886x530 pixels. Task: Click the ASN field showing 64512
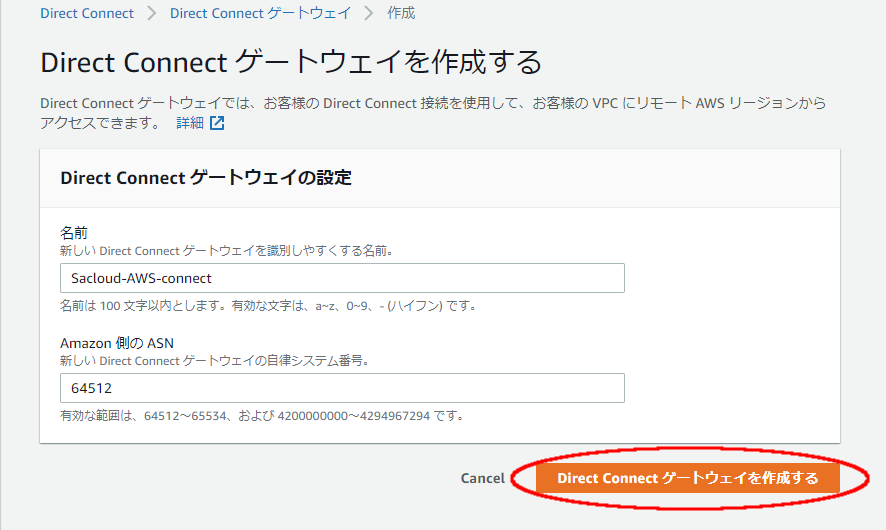pyautogui.click(x=342, y=388)
